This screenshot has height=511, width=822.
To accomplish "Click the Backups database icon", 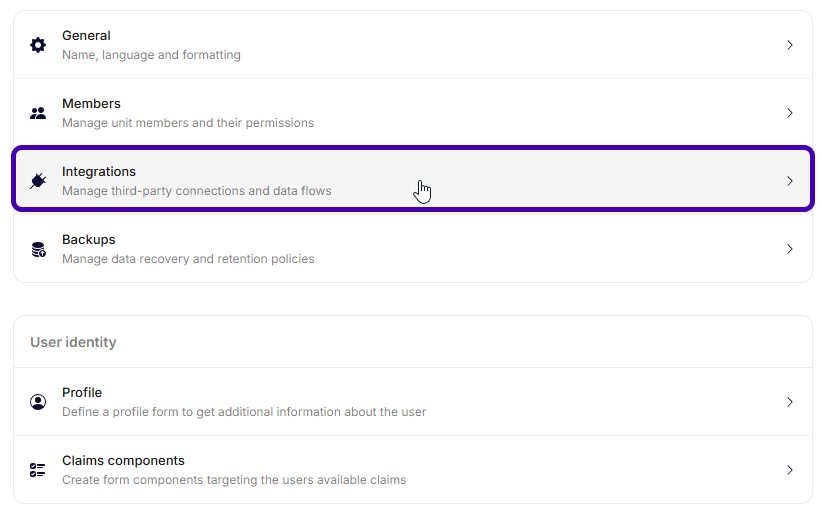I will [x=38, y=249].
